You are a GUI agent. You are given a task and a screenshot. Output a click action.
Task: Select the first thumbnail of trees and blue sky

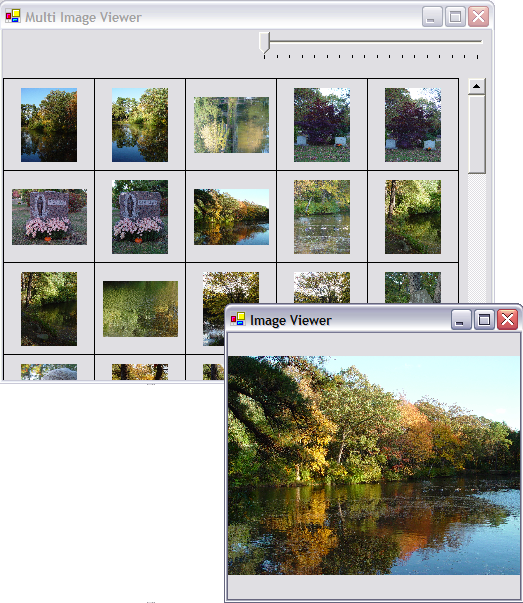[x=49, y=125]
